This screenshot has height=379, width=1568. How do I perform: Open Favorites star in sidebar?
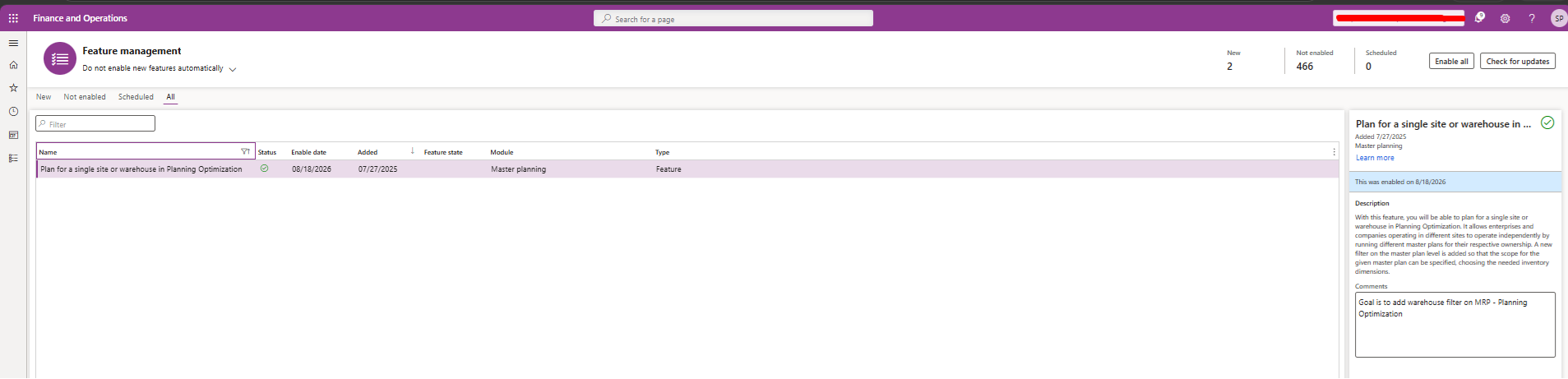13,88
